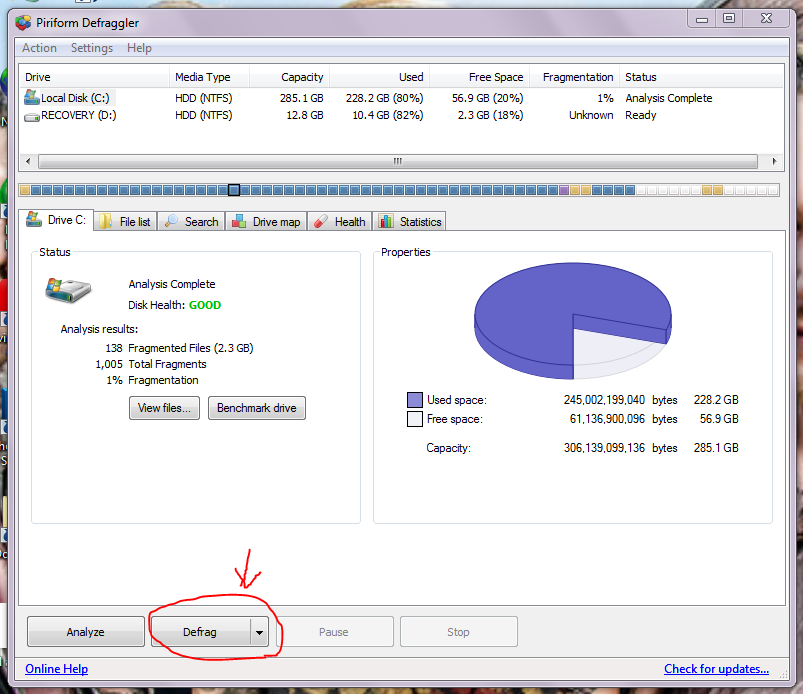
Task: Click the '306,139,099,136' capacity bytes value
Action: point(604,448)
